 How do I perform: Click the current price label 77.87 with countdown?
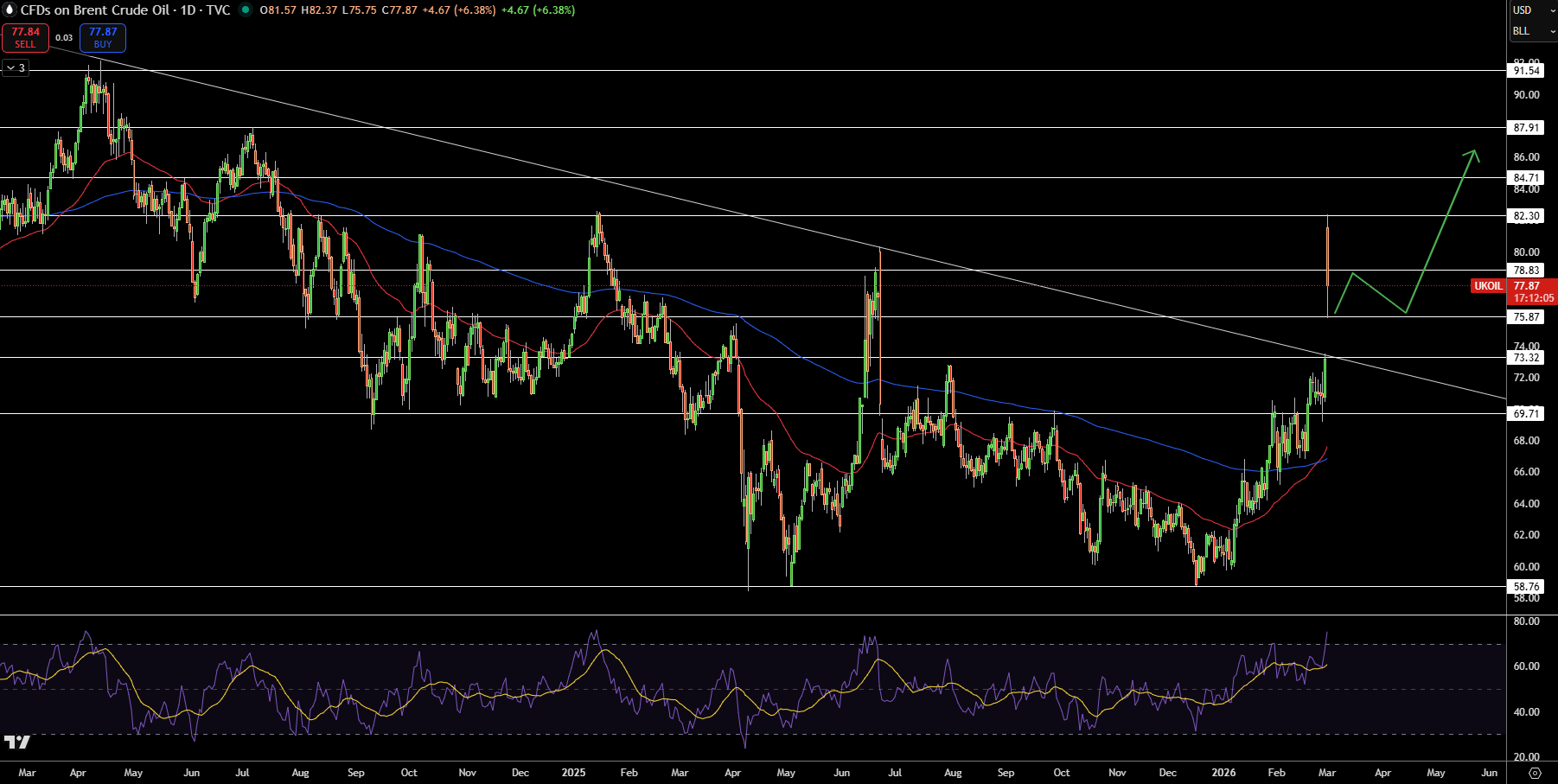click(1533, 292)
